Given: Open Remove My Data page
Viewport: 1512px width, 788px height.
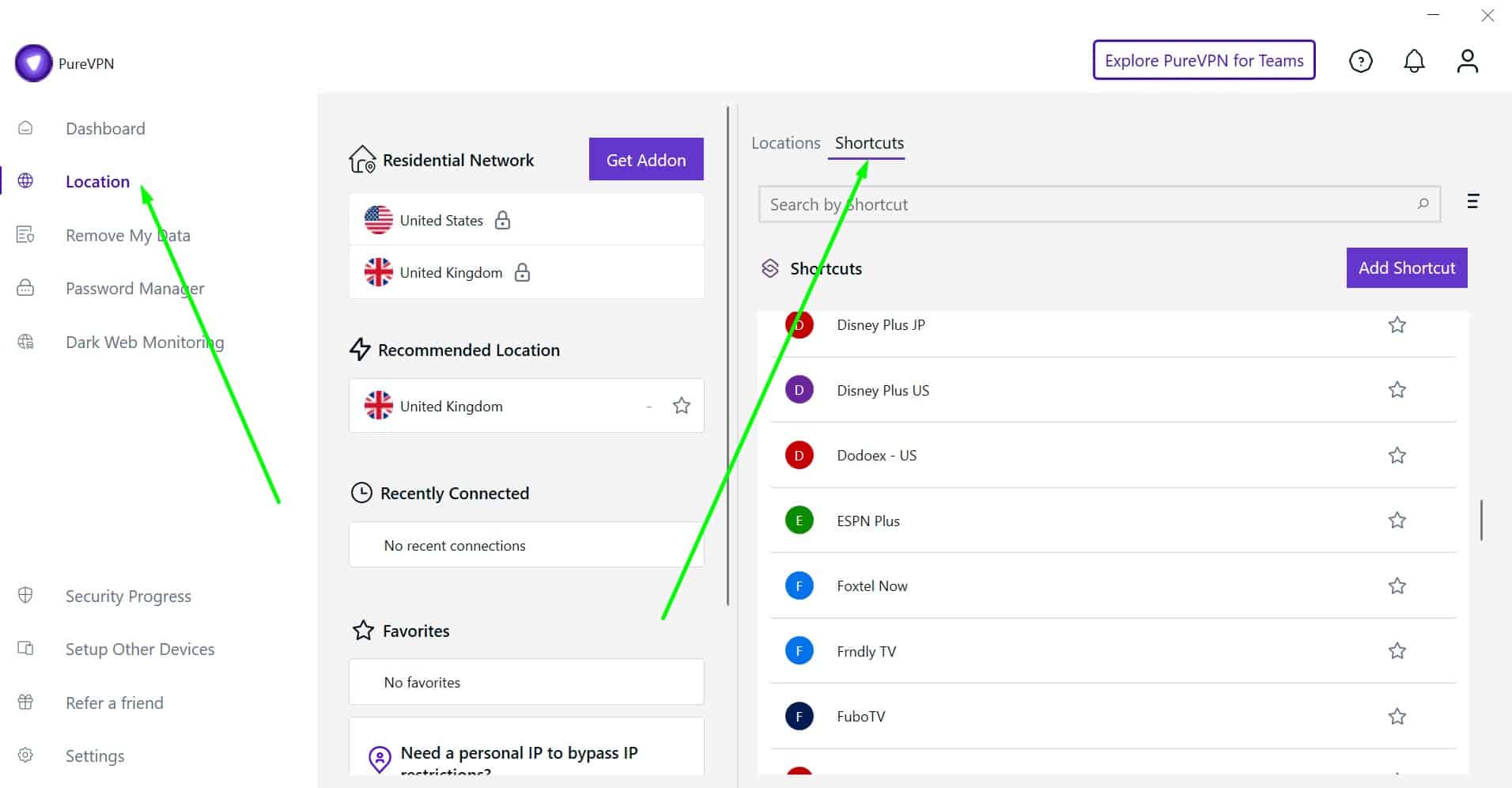Looking at the screenshot, I should (x=128, y=235).
